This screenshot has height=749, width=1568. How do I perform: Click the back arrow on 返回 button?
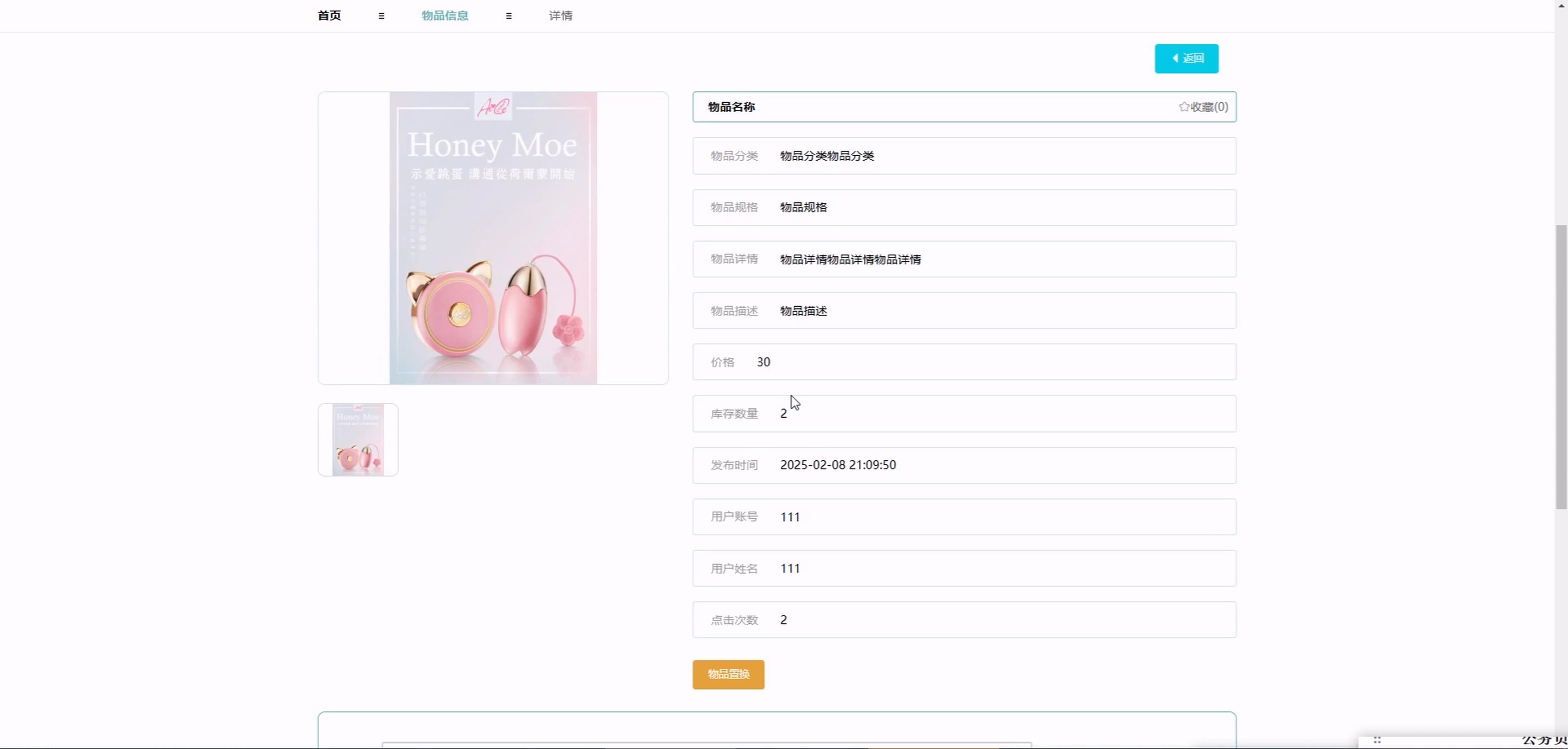[x=1175, y=58]
